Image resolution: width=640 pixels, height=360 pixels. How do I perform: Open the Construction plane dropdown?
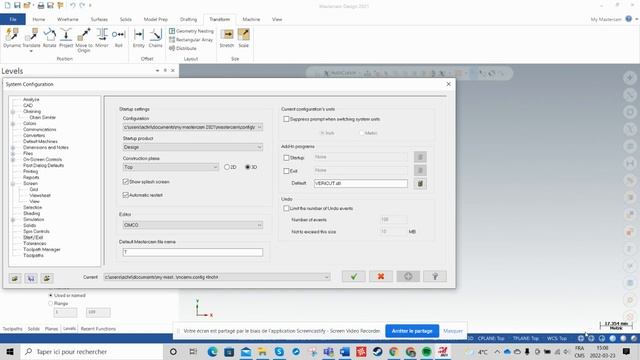[x=171, y=167]
